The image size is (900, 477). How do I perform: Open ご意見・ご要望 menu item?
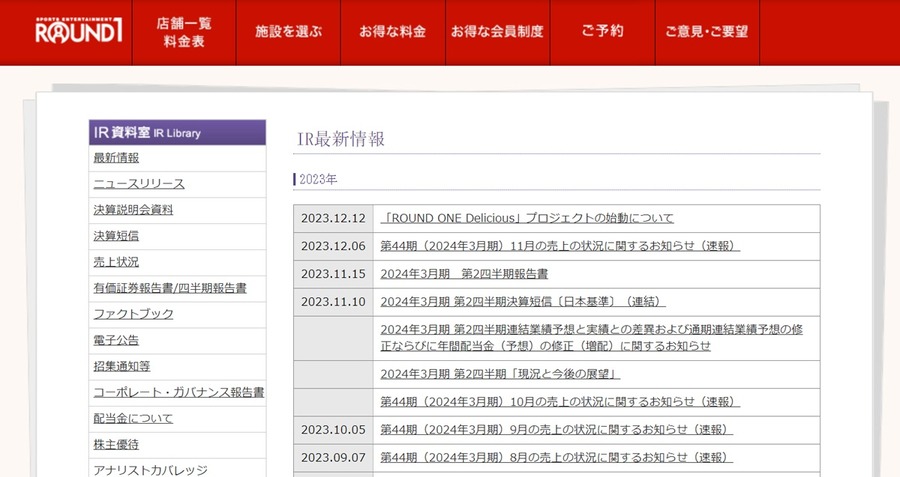[x=707, y=32]
